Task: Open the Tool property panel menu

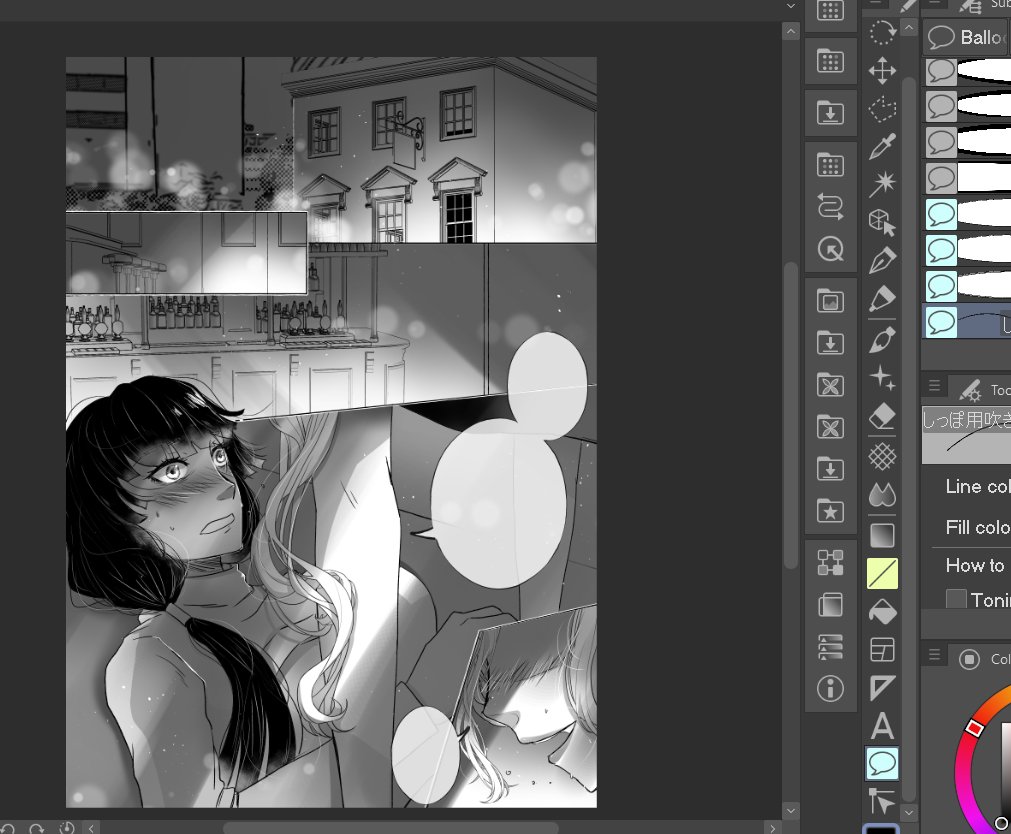Action: click(934, 386)
